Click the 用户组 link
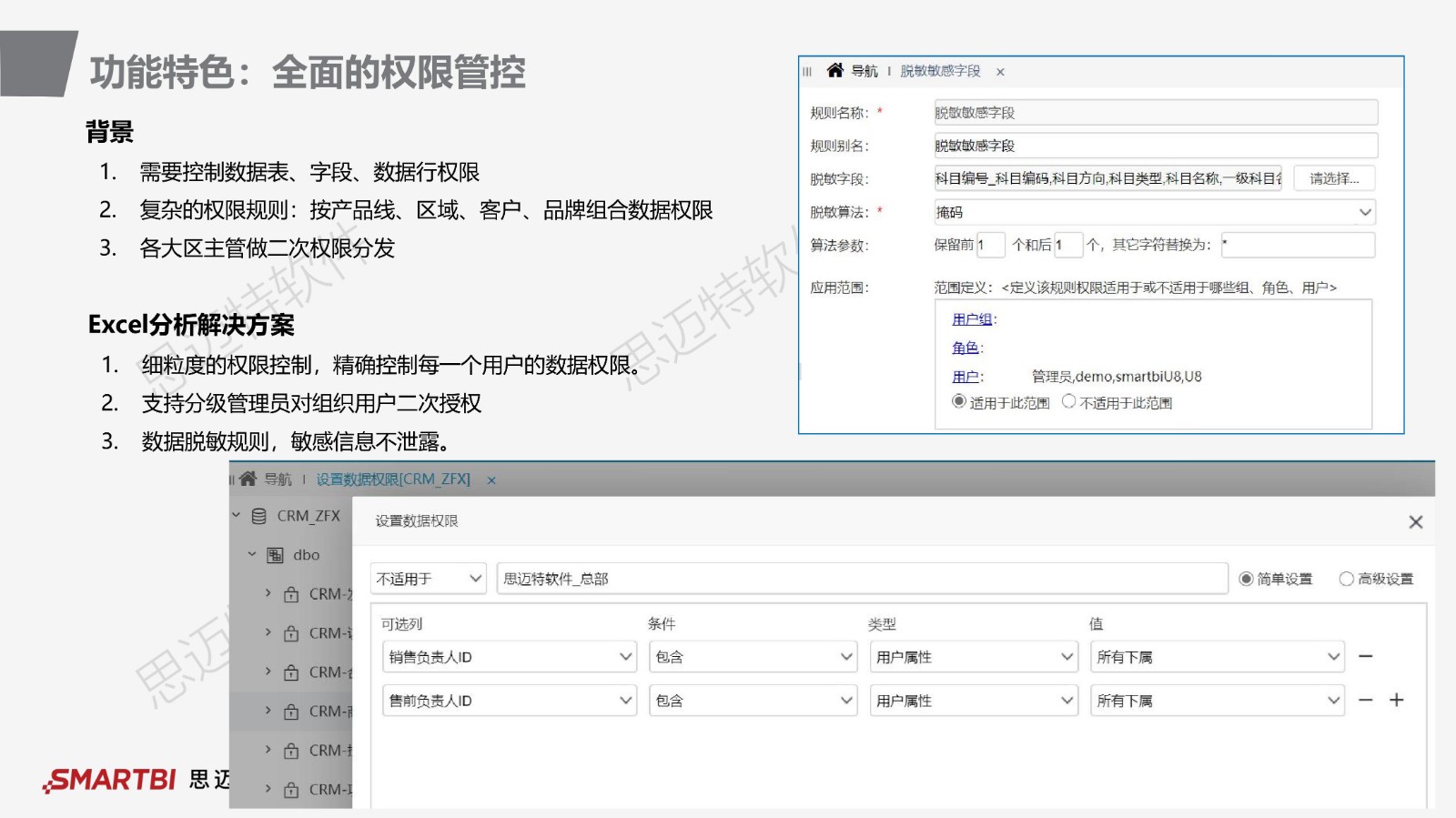This screenshot has width=1456, height=818. point(972,319)
